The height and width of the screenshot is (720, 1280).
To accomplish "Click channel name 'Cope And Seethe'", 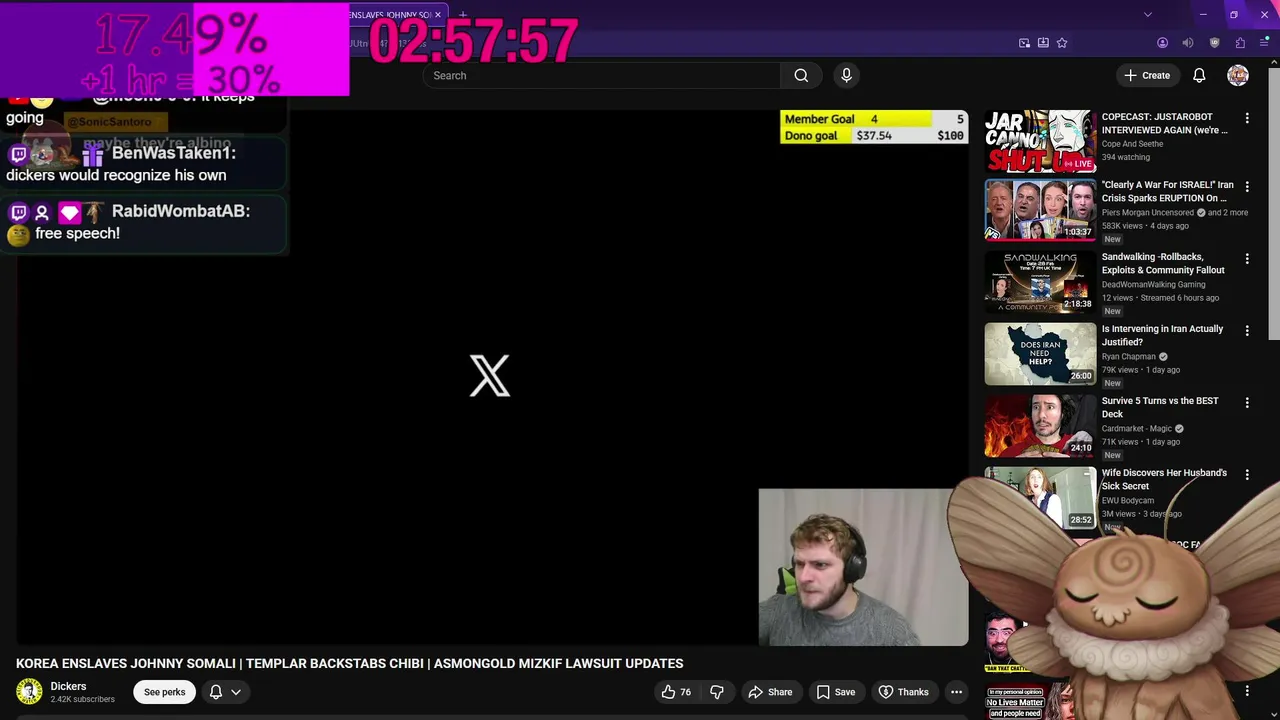I will [x=1133, y=144].
